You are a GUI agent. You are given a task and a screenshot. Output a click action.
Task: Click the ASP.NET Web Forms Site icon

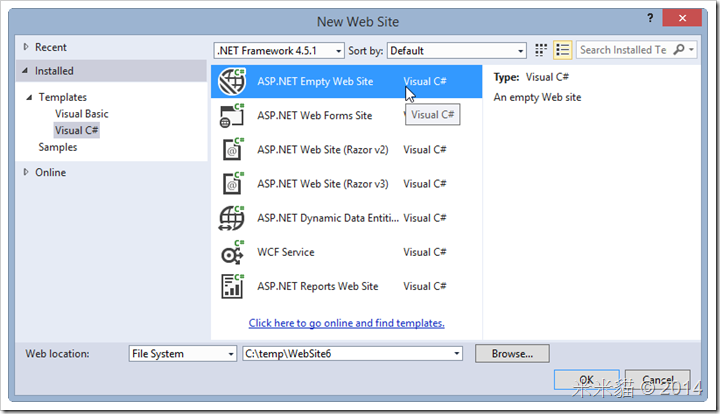(x=232, y=116)
